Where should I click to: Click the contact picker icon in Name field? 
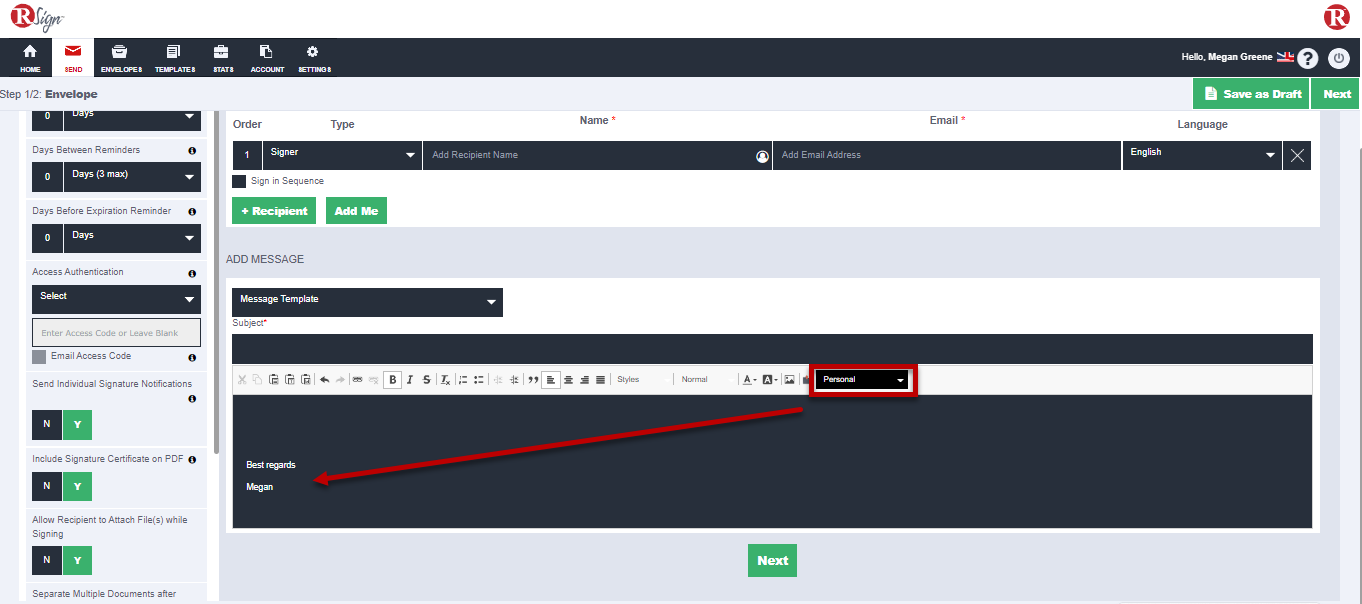[x=762, y=156]
